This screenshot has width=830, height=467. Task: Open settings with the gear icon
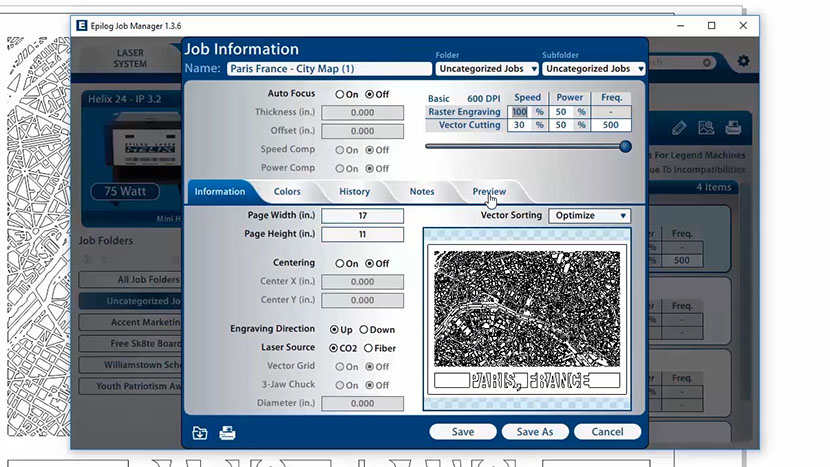tap(743, 62)
